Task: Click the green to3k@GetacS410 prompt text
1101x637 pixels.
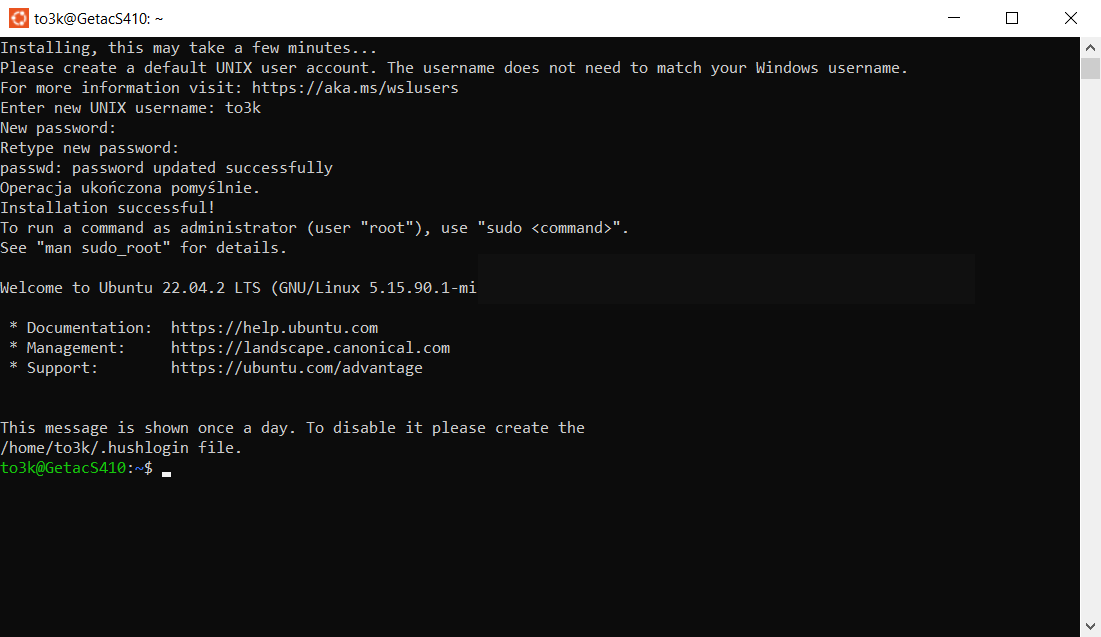Action: pos(63,468)
